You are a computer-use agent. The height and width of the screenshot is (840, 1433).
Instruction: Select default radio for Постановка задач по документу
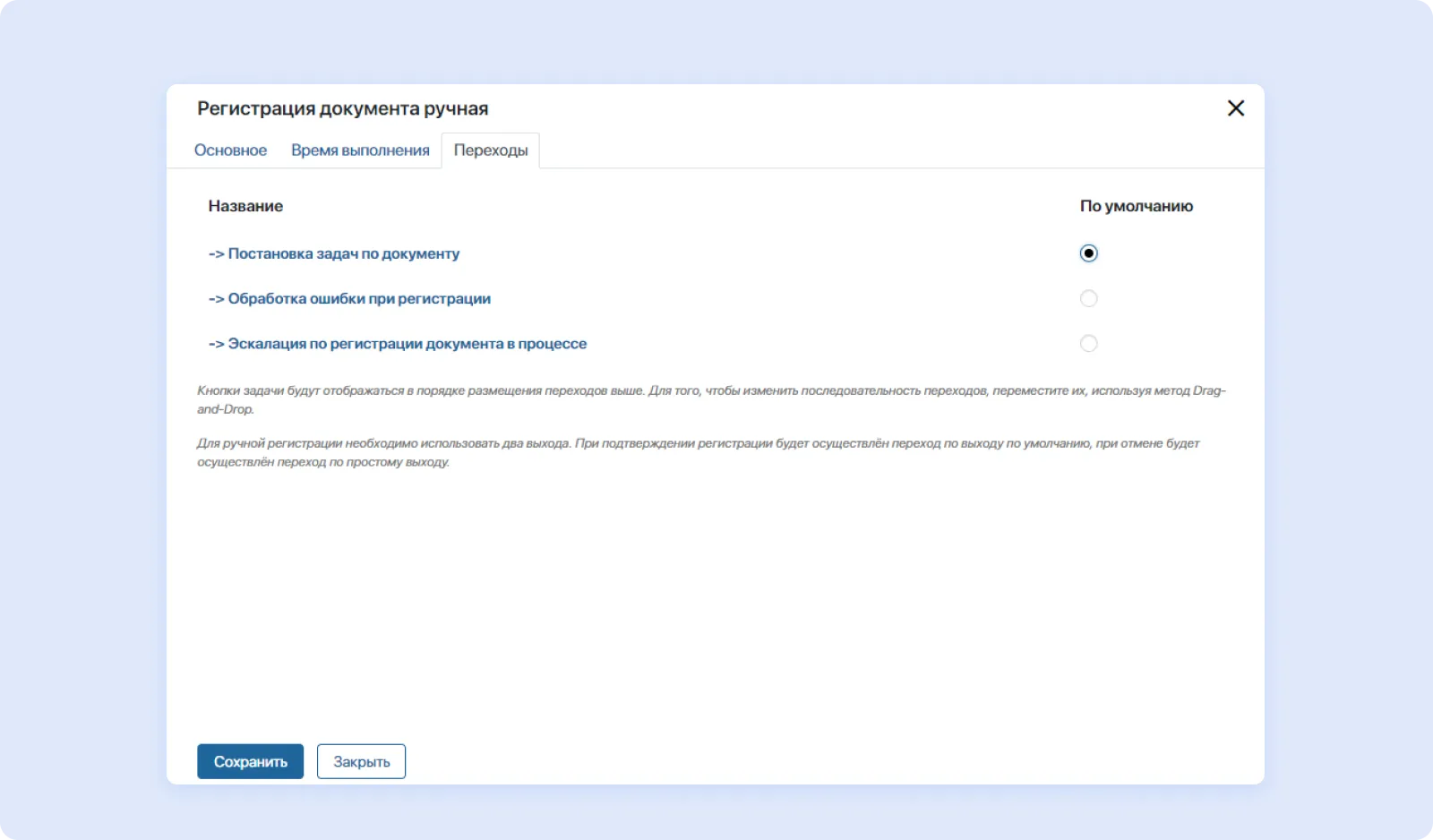point(1088,253)
